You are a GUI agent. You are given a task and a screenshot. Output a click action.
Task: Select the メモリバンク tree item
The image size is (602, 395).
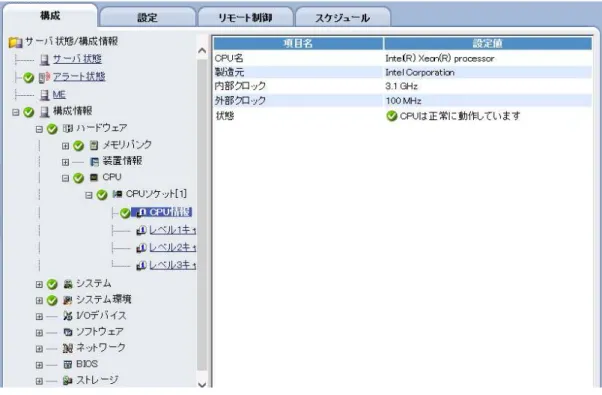[127, 145]
